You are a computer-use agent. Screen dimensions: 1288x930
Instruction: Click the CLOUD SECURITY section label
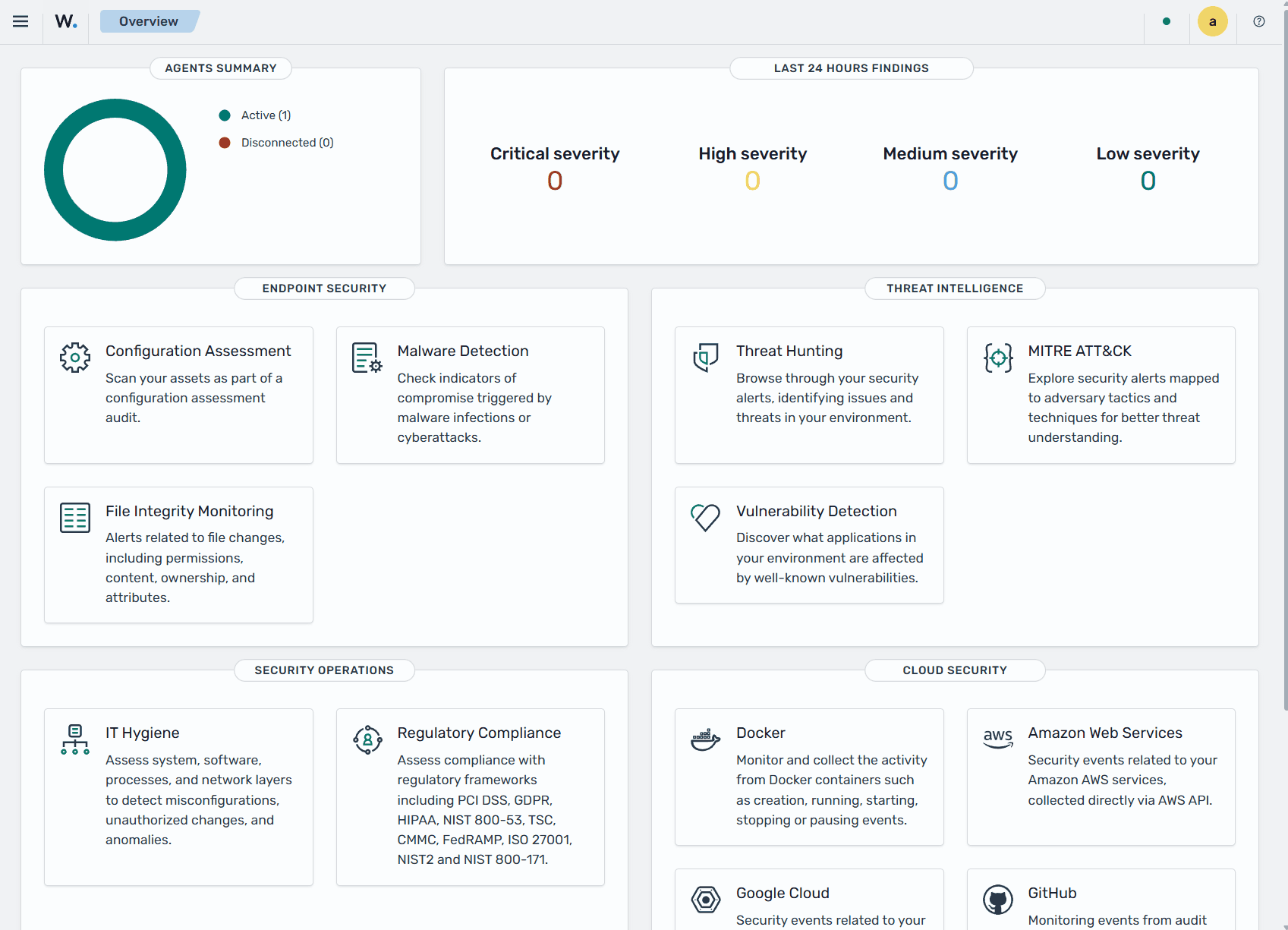coord(955,670)
